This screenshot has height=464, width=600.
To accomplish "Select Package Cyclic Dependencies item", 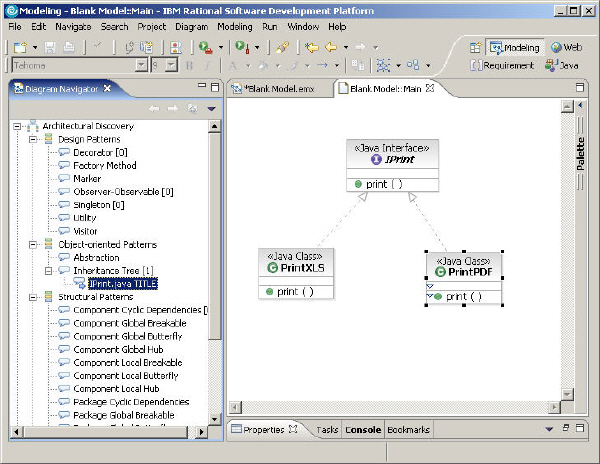I will click(x=131, y=402).
